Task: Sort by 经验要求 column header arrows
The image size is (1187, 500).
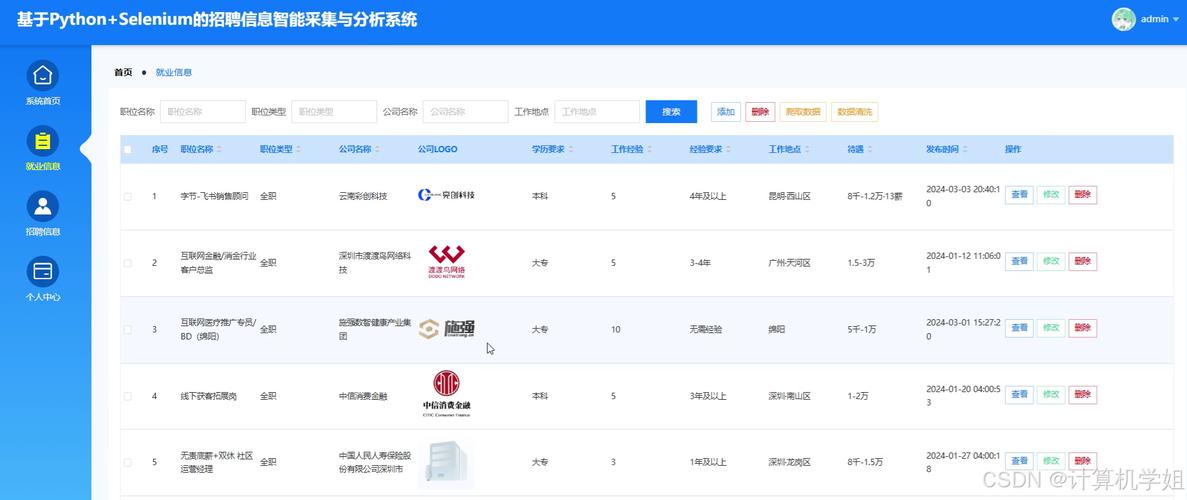Action: [729, 150]
